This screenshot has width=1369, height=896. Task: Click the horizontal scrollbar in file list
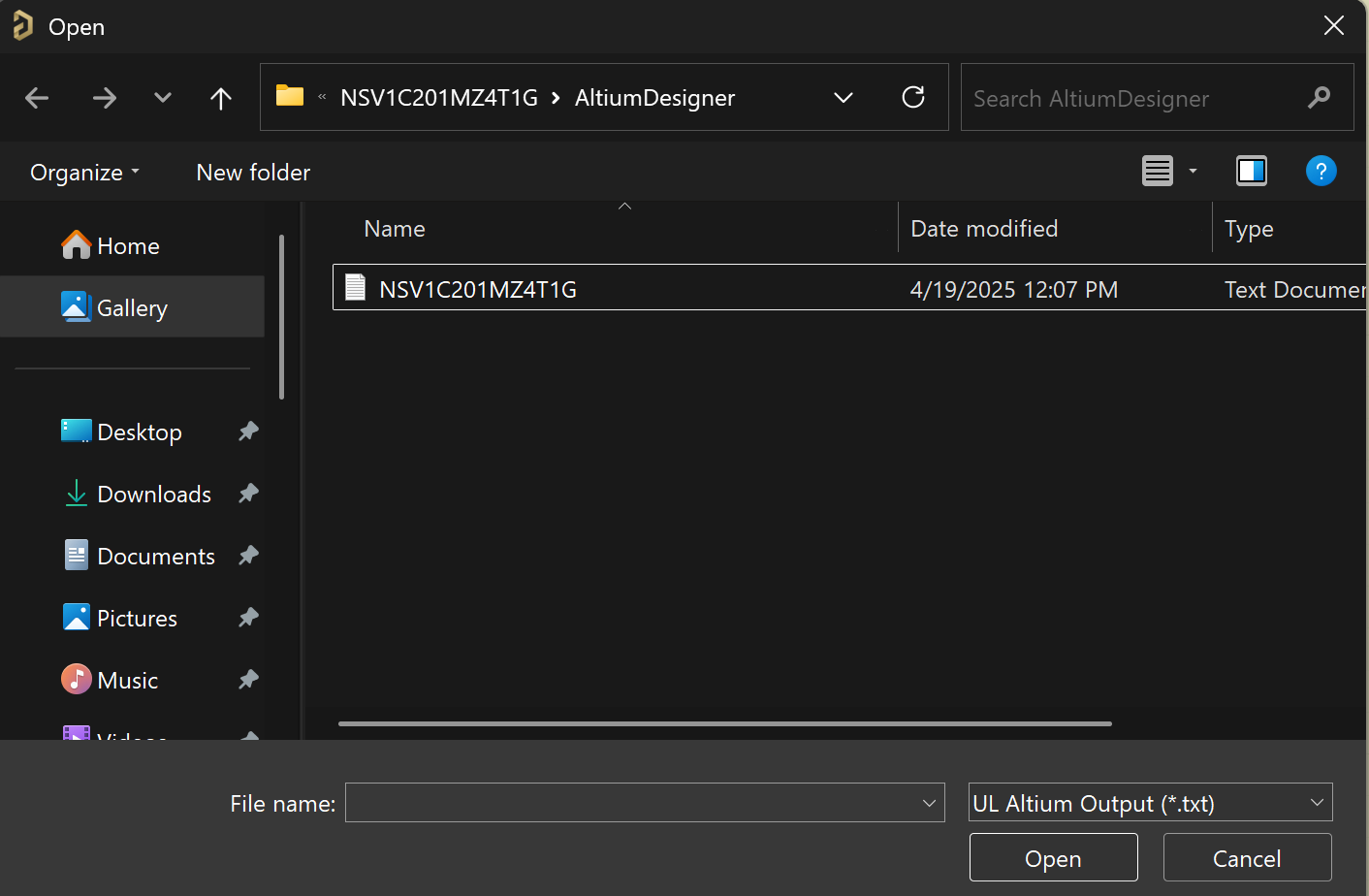tap(724, 723)
